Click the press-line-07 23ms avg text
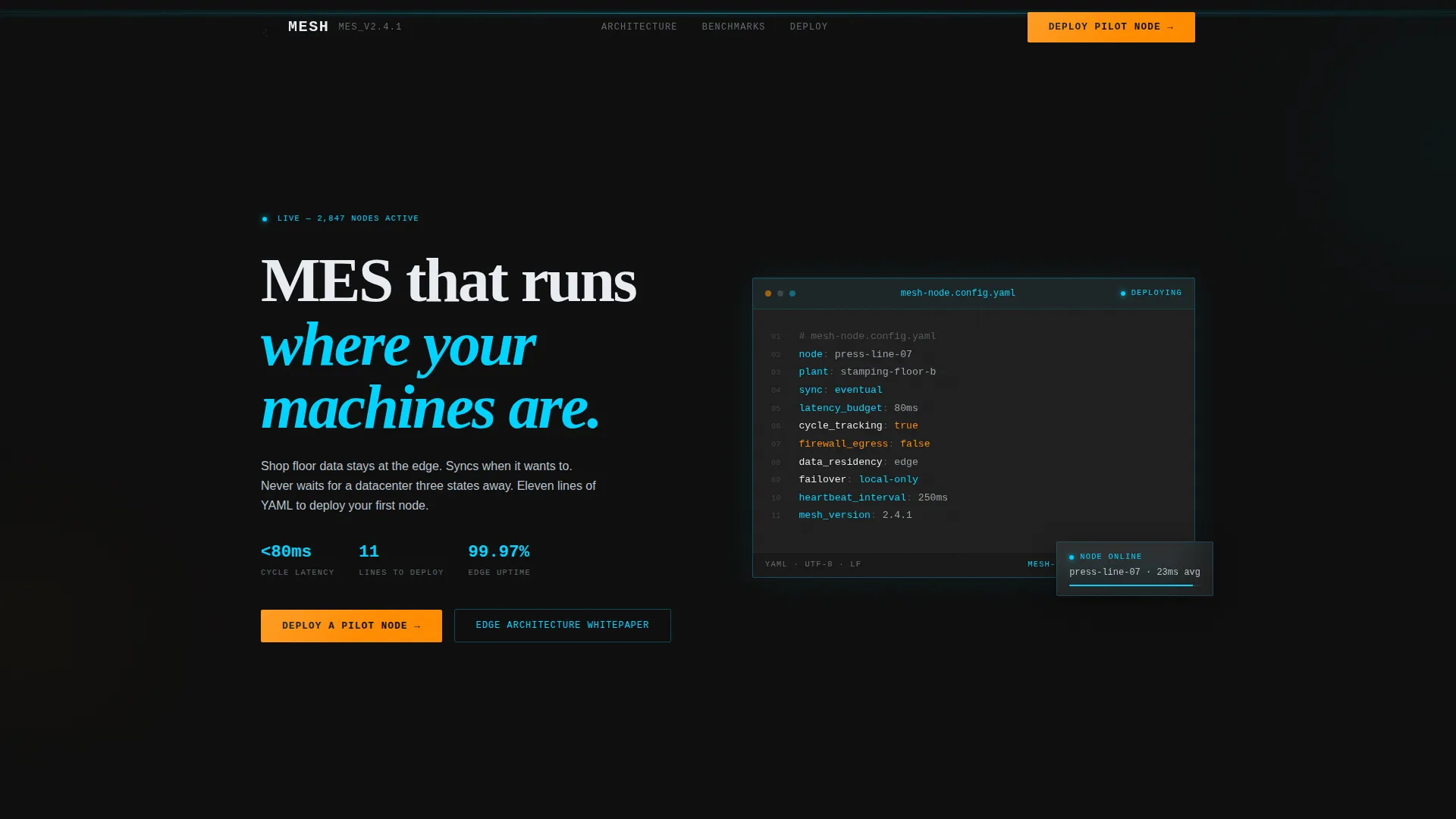 (x=1134, y=573)
